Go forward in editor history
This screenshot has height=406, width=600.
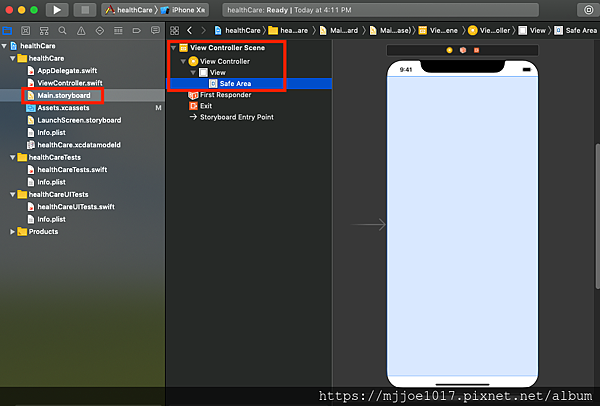tap(204, 31)
